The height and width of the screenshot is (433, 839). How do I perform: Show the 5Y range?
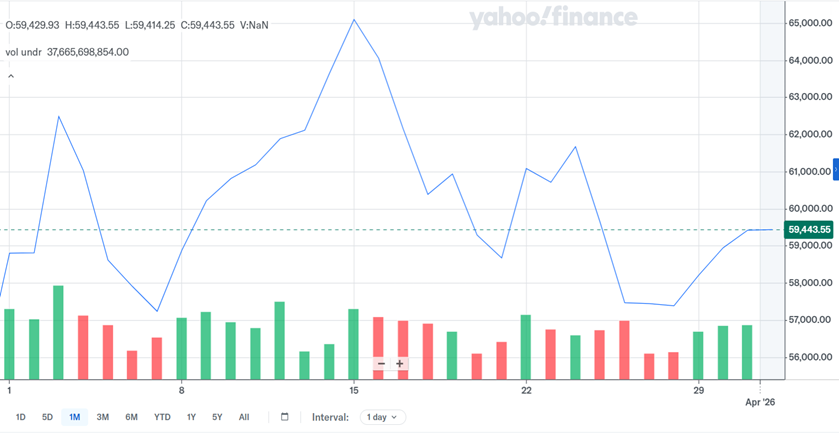tap(217, 417)
